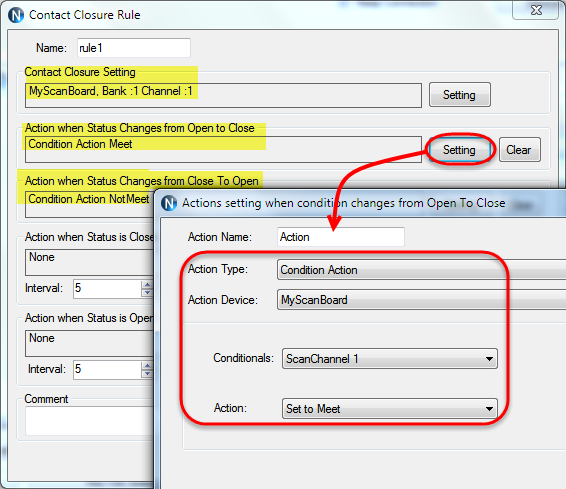Clear the Open to Close action
Viewport: 566px width, 489px height.
[x=519, y=150]
